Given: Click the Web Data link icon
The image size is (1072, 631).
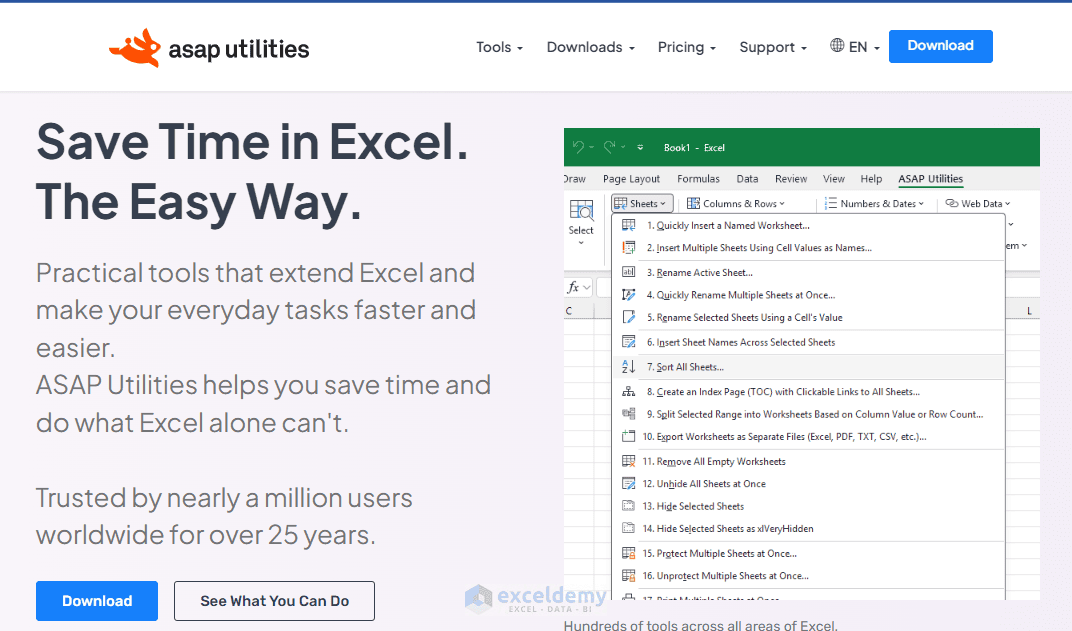Looking at the screenshot, I should tap(952, 203).
